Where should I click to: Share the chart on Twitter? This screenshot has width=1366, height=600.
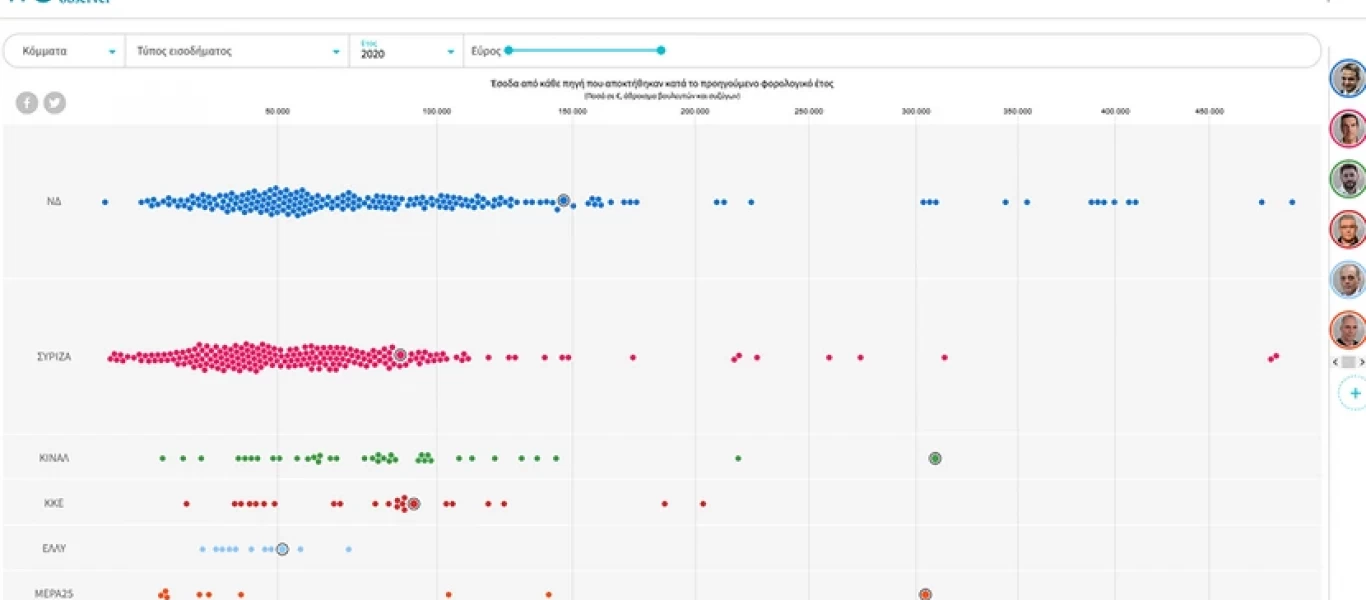[x=55, y=102]
